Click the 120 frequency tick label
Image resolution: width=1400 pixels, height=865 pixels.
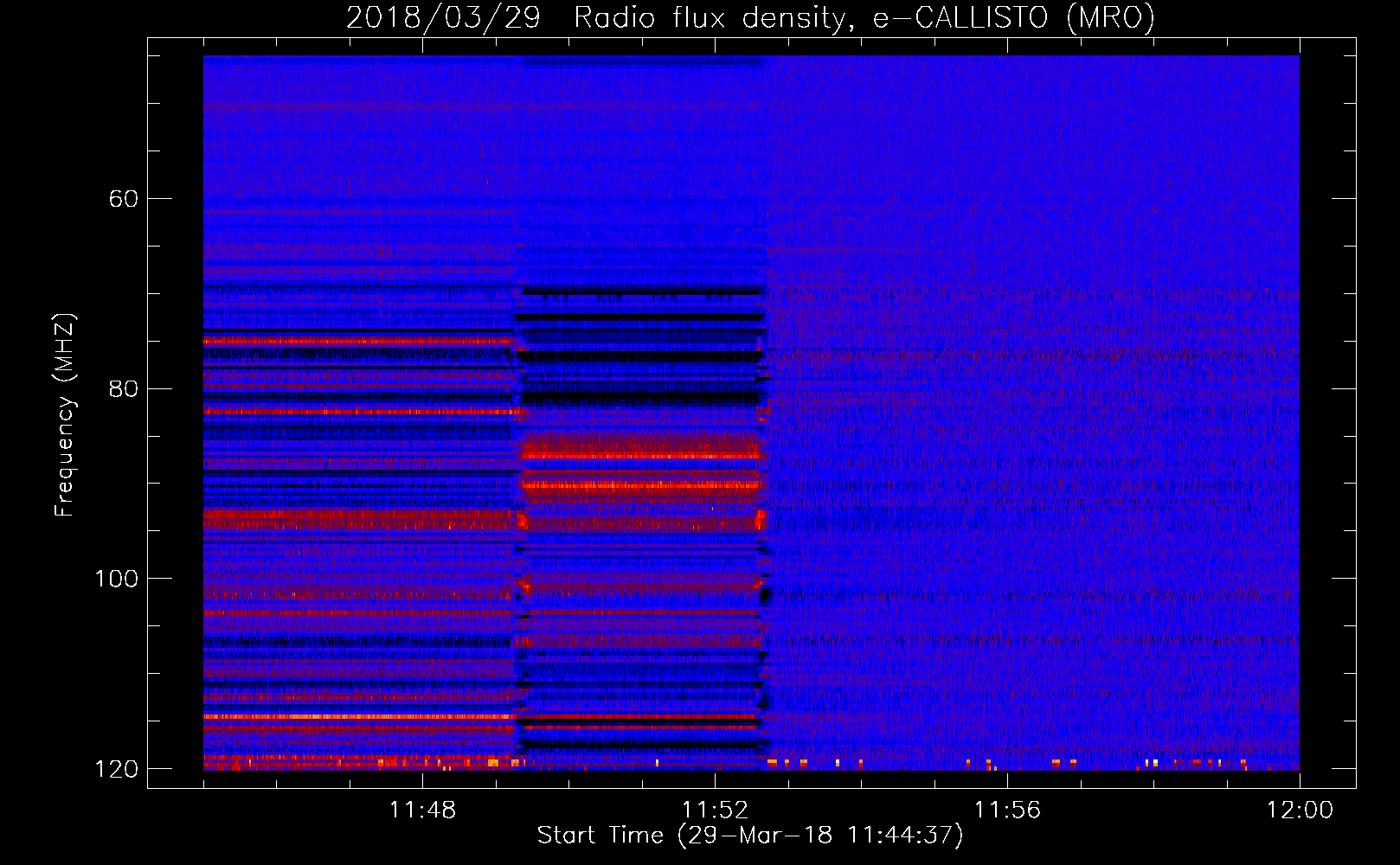(116, 769)
